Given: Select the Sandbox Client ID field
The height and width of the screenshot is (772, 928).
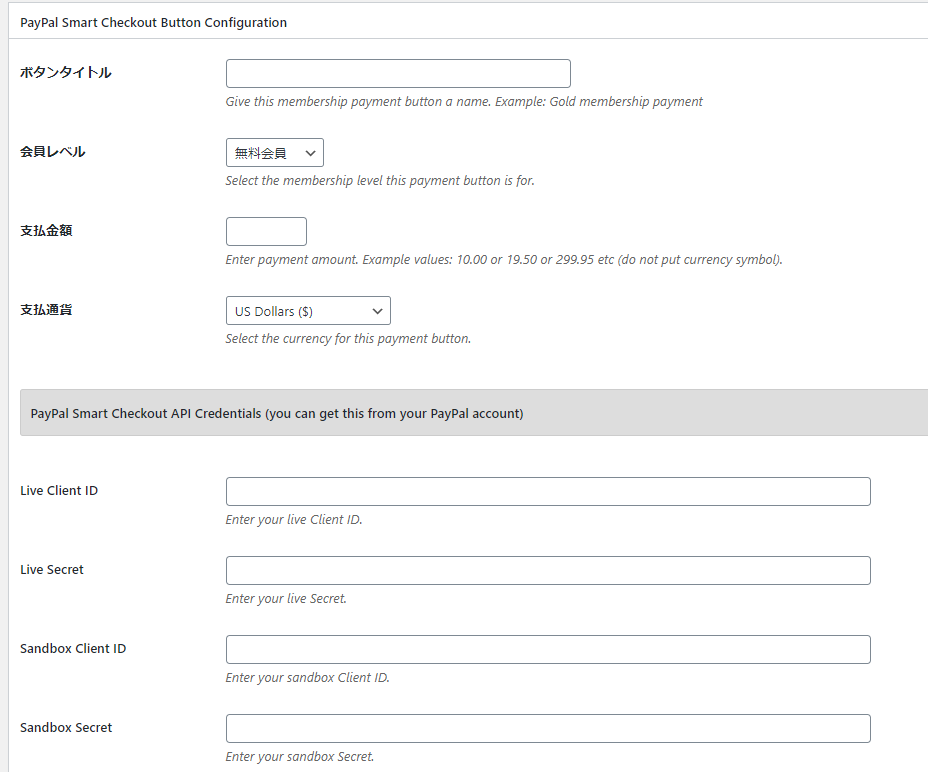Looking at the screenshot, I should (548, 649).
